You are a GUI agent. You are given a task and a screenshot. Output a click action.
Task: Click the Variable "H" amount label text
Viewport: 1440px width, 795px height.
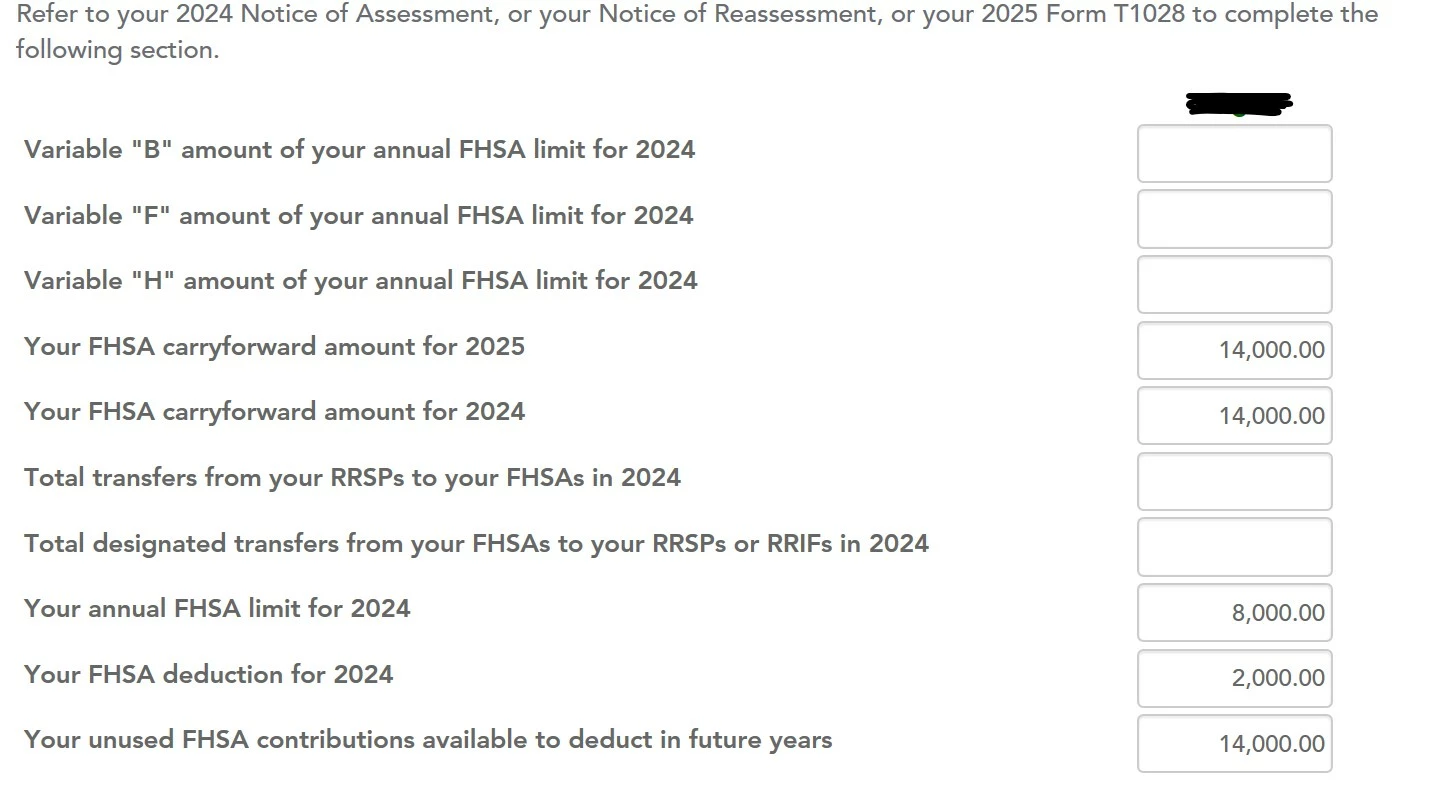coord(360,281)
